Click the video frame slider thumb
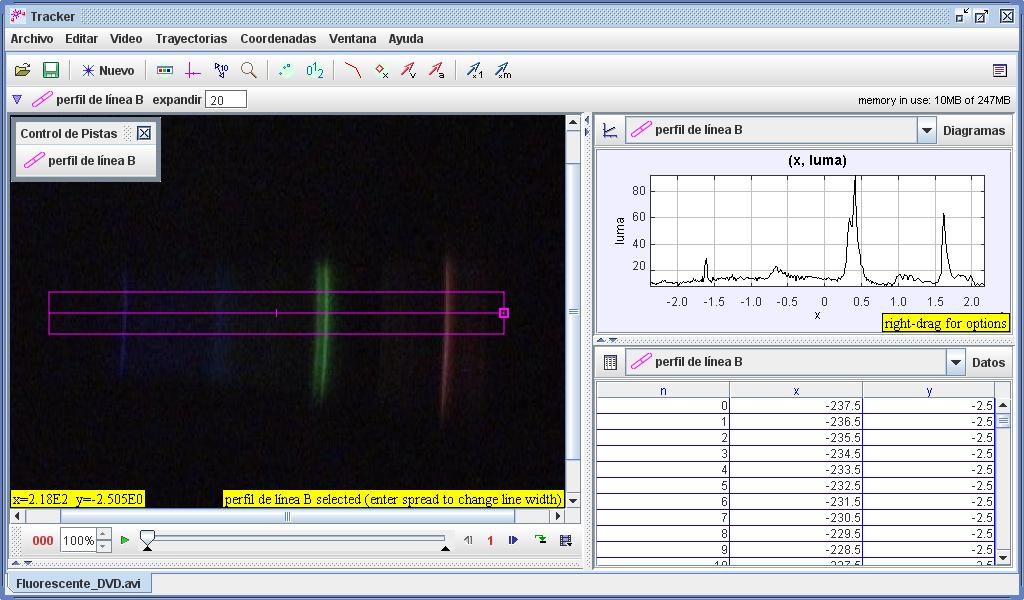1024x600 pixels. 147,538
